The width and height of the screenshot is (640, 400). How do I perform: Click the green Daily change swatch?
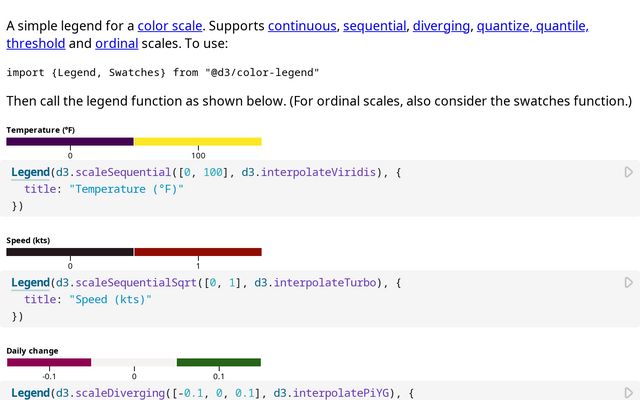pos(218,361)
